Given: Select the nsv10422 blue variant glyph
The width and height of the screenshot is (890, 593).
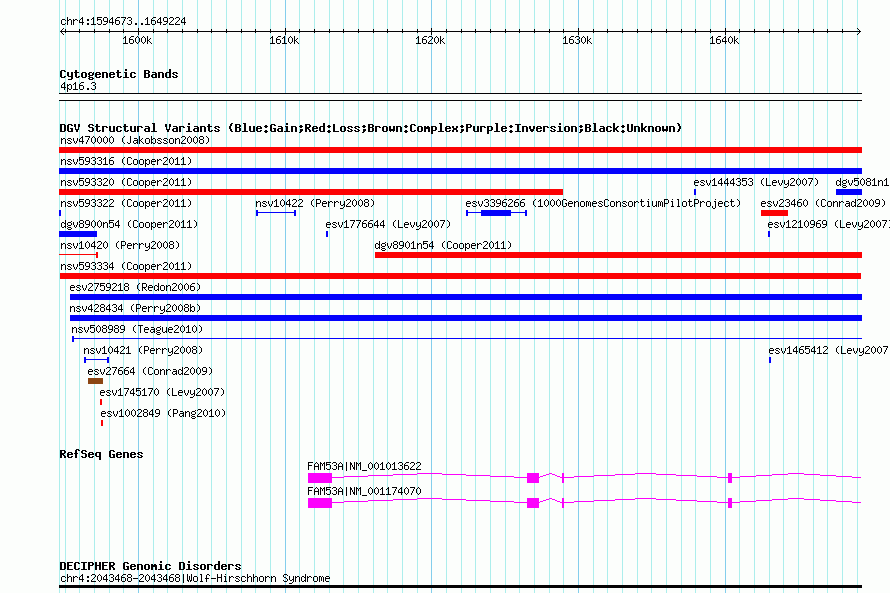Looking at the screenshot, I should point(276,213).
